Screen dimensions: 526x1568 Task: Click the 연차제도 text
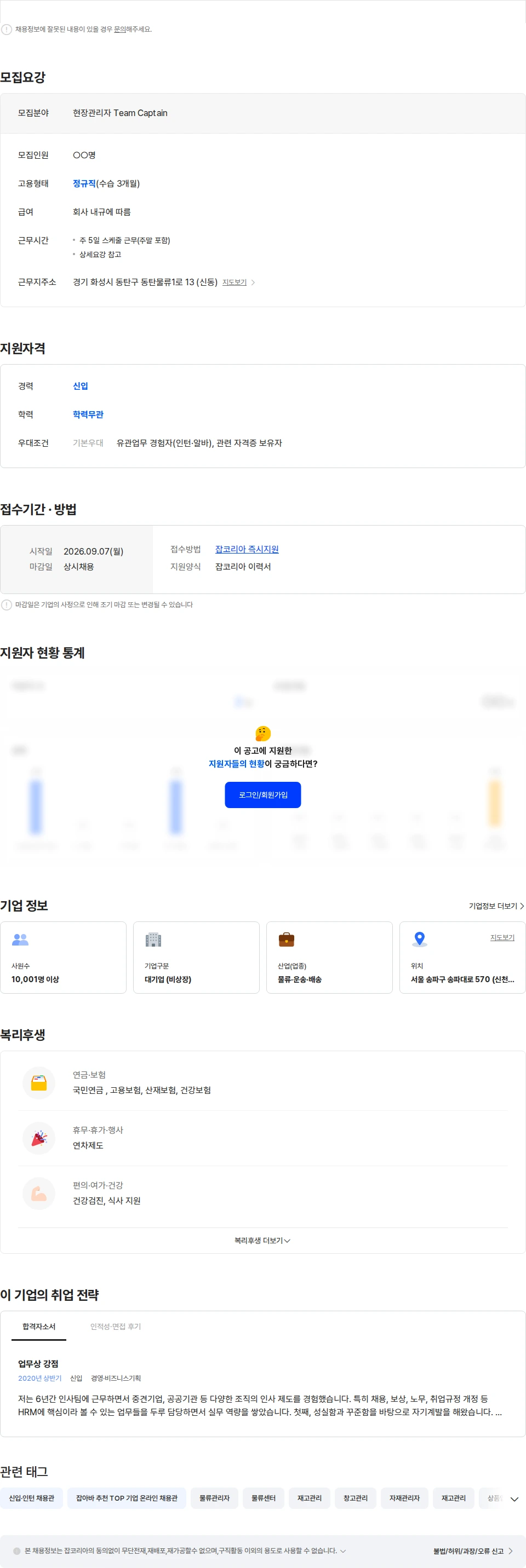pyautogui.click(x=88, y=1145)
